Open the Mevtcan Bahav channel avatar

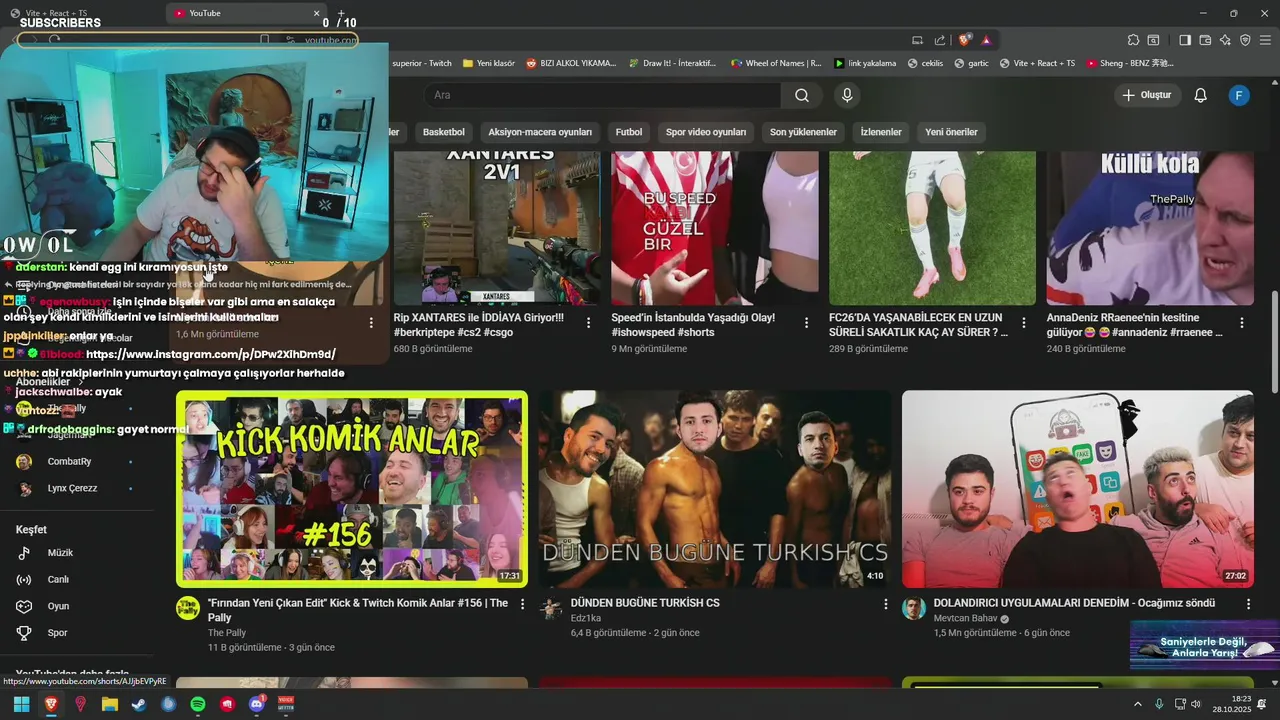(x=914, y=609)
